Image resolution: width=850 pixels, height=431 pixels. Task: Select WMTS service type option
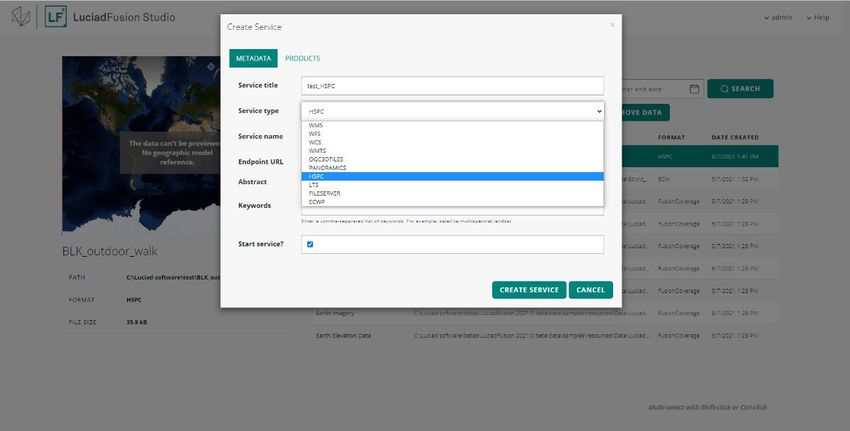[x=452, y=151]
